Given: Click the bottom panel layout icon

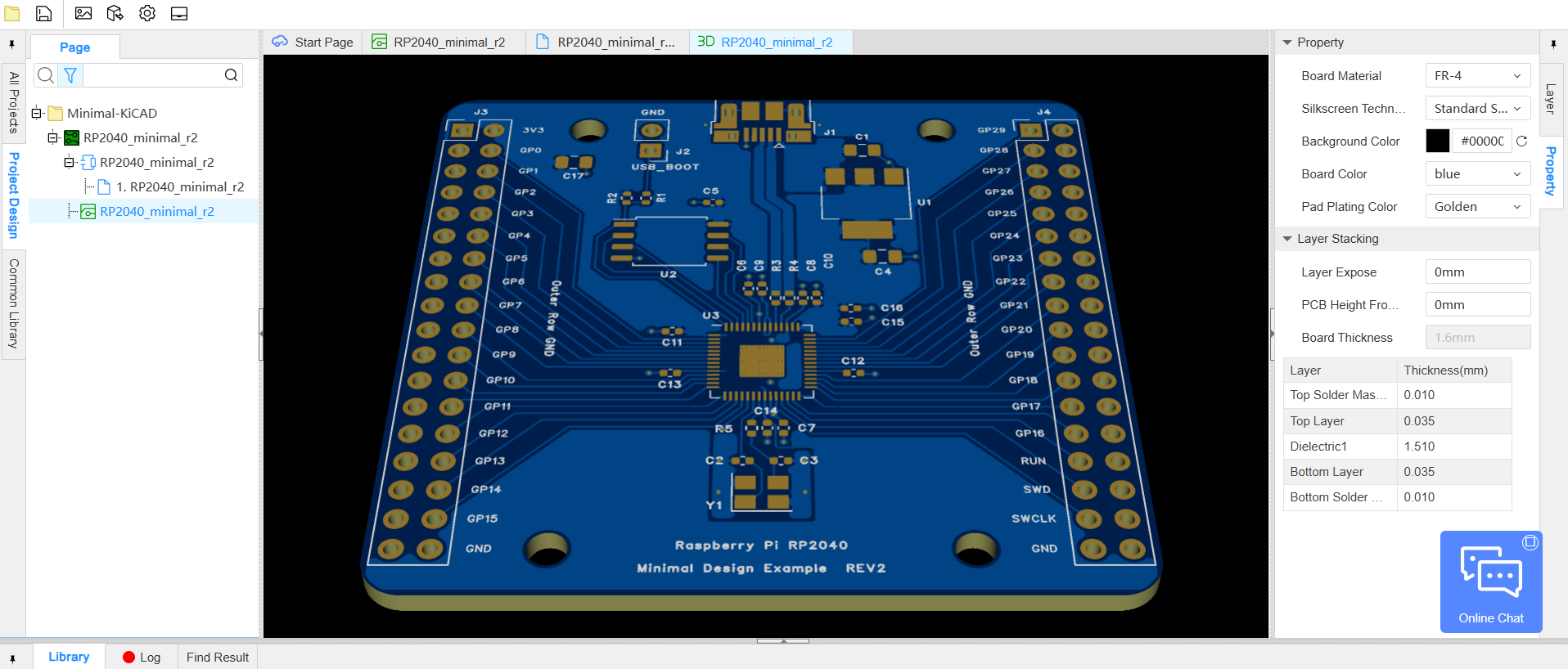Looking at the screenshot, I should (179, 13).
